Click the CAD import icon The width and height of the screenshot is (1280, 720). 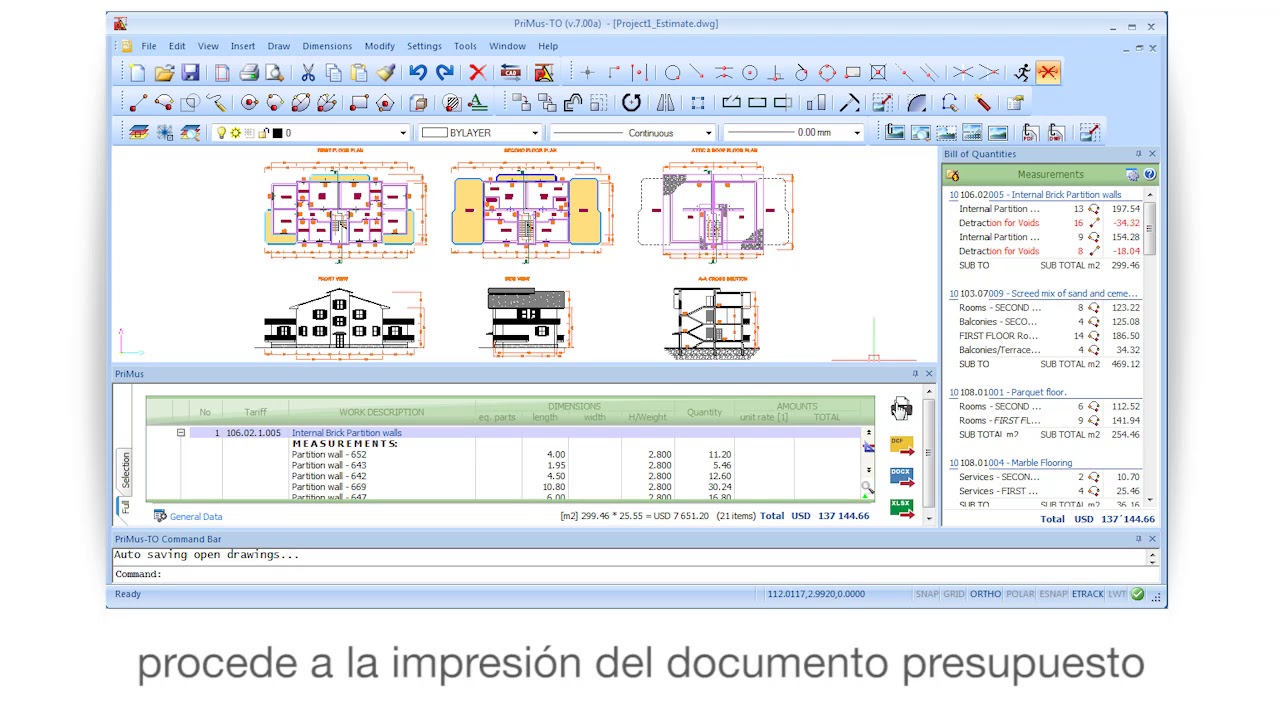point(510,73)
